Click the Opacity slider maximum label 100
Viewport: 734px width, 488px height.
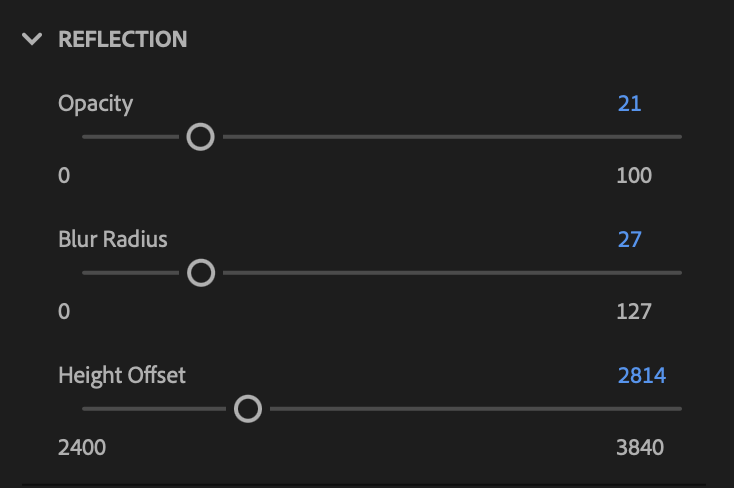pos(634,176)
